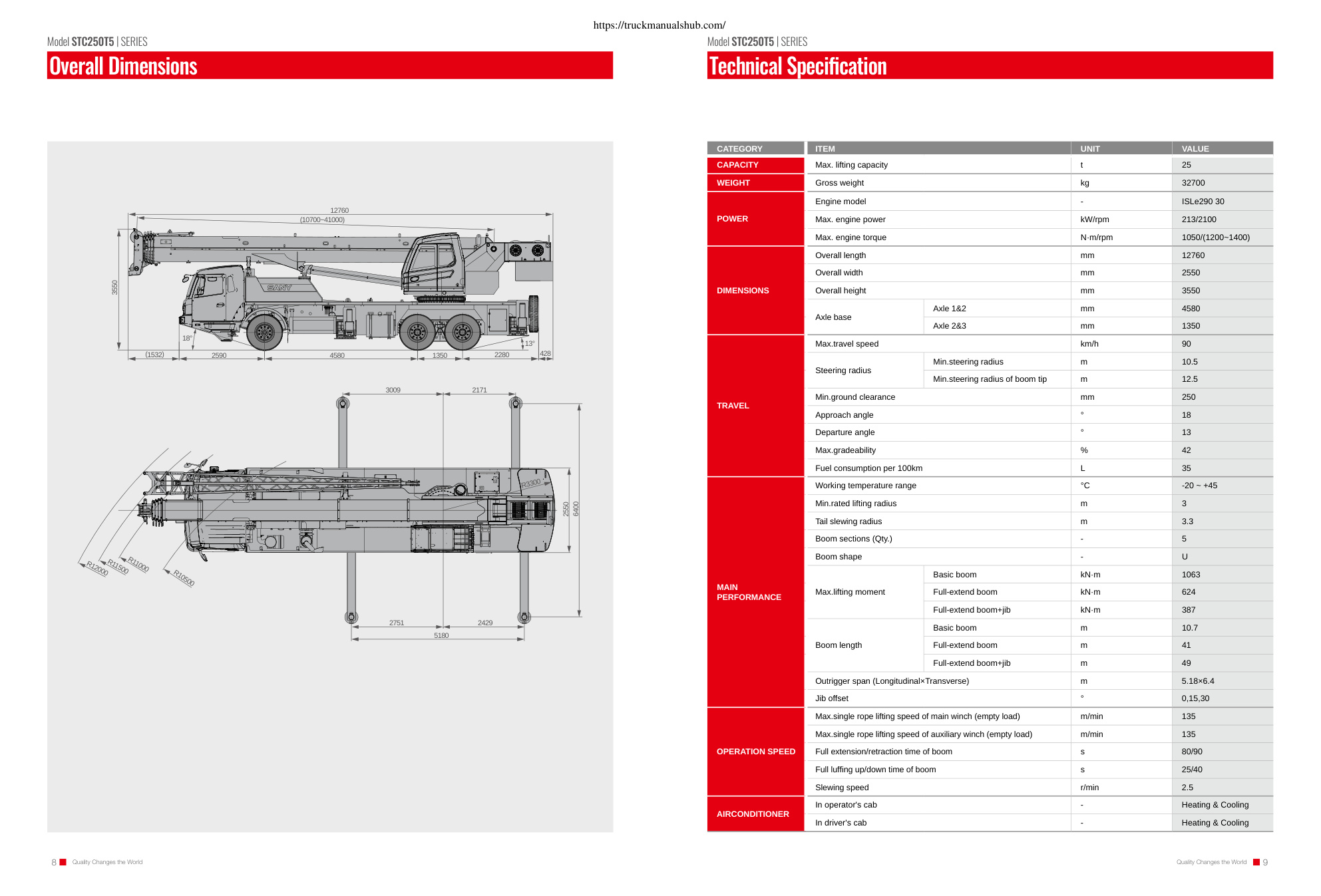Click the OPERATION SPEED category cell
The height and width of the screenshot is (896, 1321).
(x=755, y=752)
